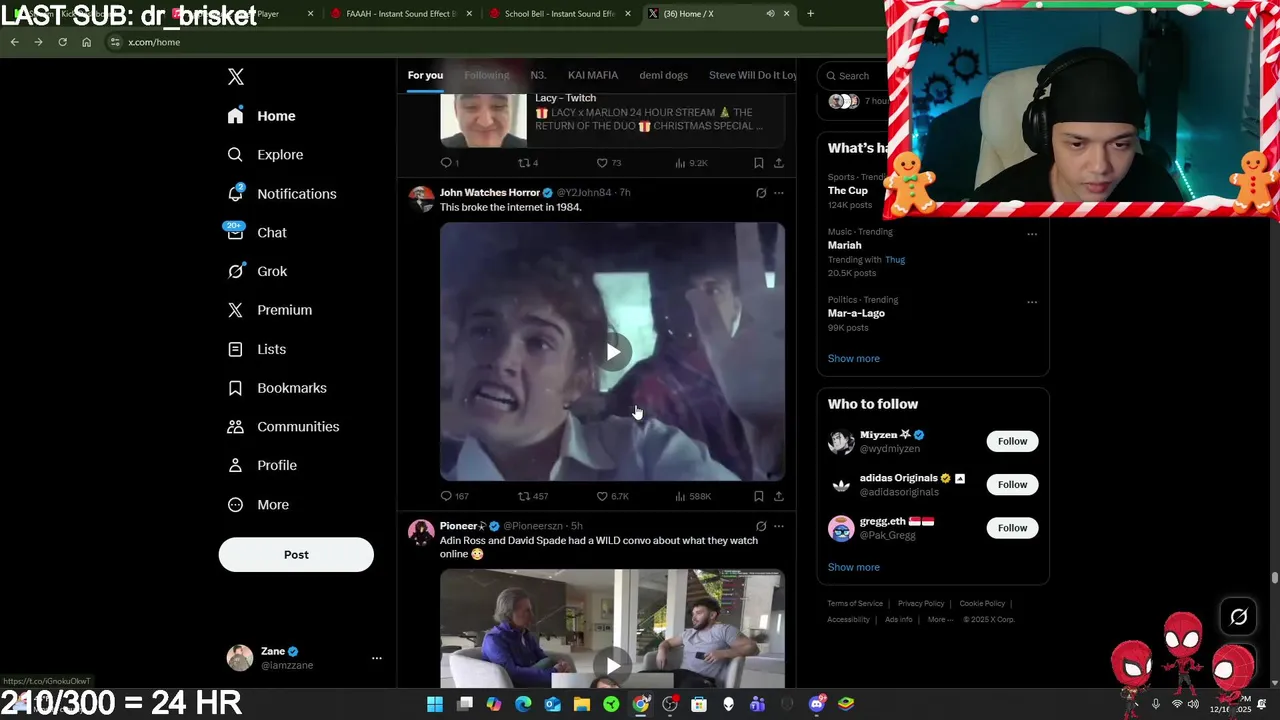Screen dimensions: 1280x720
Task: Open account menu dots next to Zane
Action: (x=377, y=658)
